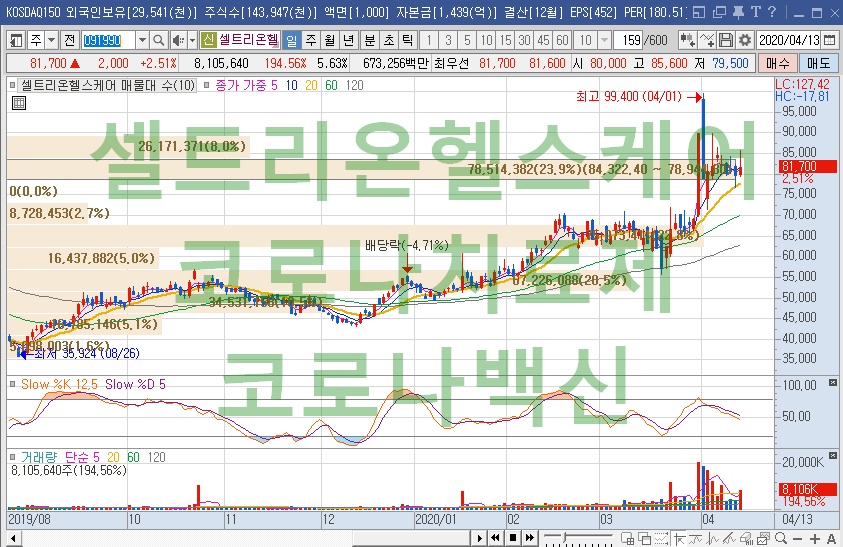Viewport: 843px width, 547px height.
Task: Select tick 틱 chart period
Action: click(x=408, y=40)
